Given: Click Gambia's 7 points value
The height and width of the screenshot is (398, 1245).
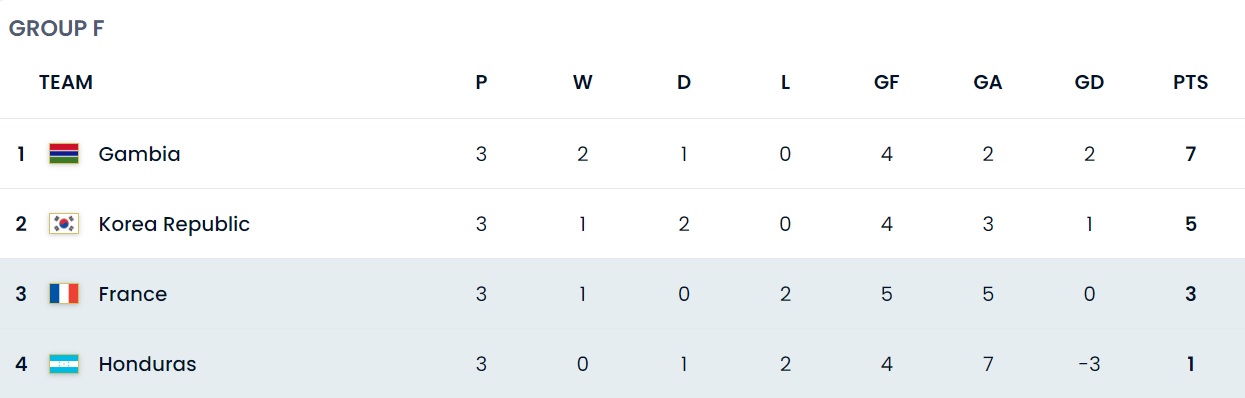Looking at the screenshot, I should coord(1191,154).
